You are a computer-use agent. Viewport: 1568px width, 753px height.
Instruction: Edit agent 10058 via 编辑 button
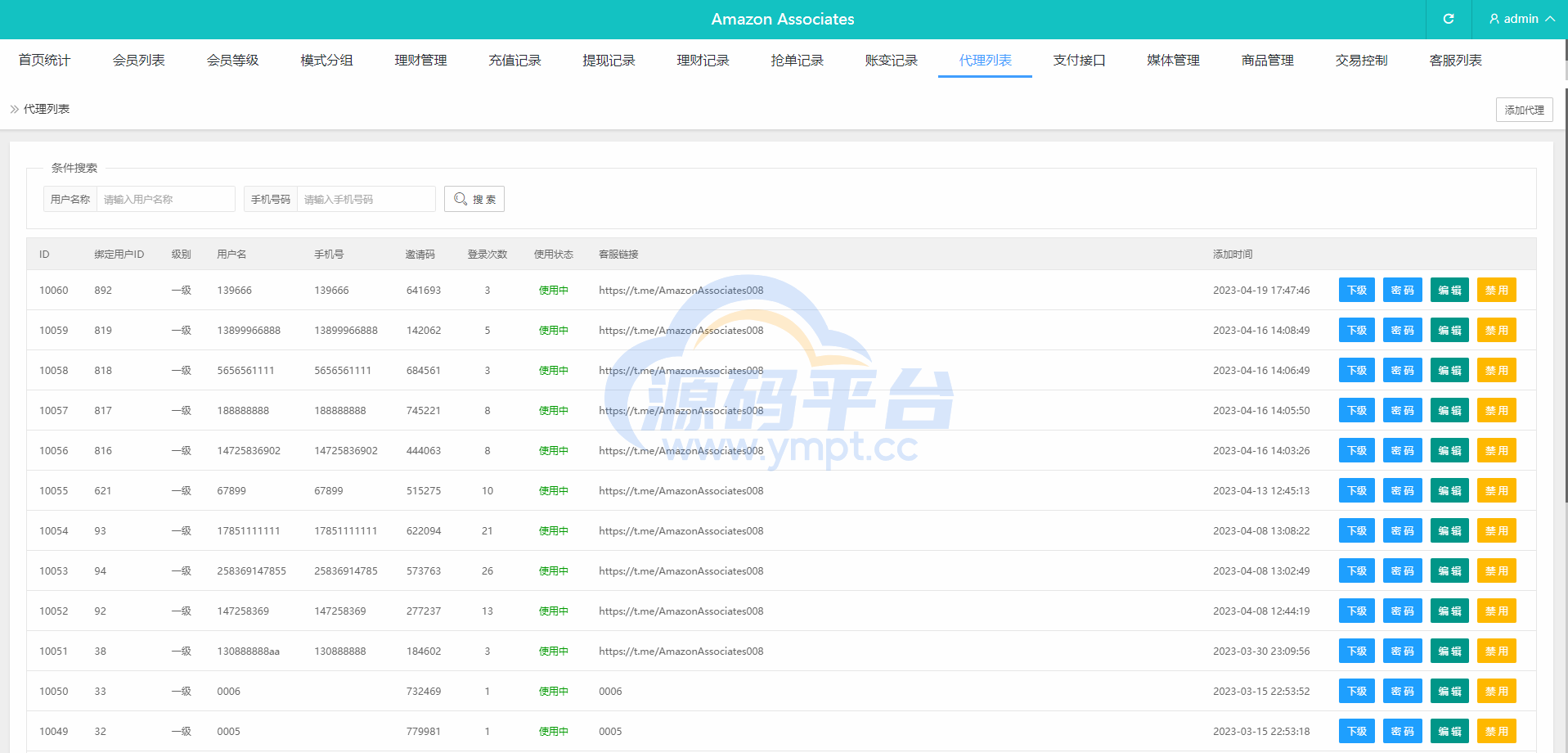1449,371
